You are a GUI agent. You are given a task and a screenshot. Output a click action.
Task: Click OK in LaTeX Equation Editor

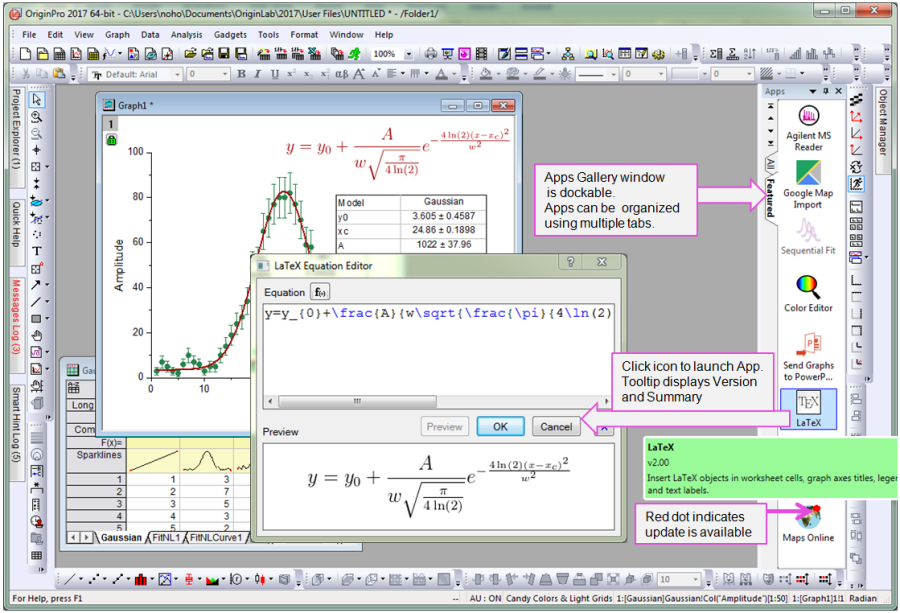pyautogui.click(x=501, y=426)
